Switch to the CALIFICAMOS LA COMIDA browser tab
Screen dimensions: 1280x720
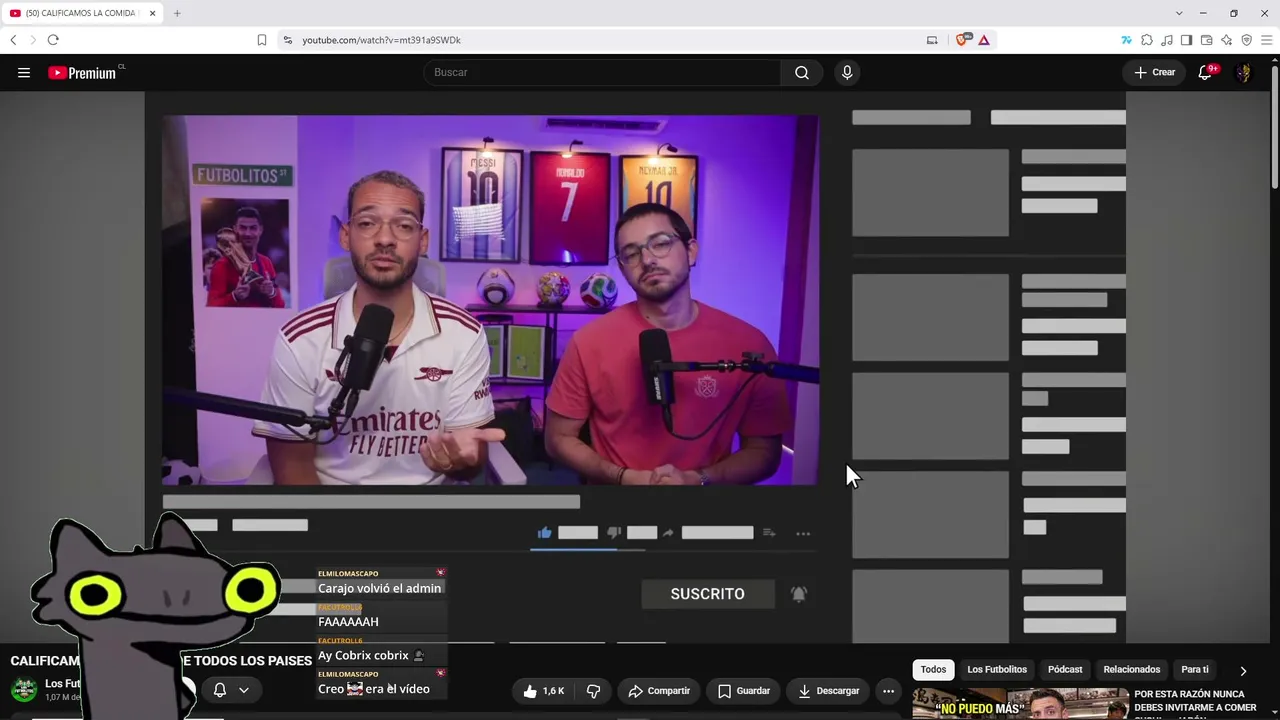(x=82, y=13)
